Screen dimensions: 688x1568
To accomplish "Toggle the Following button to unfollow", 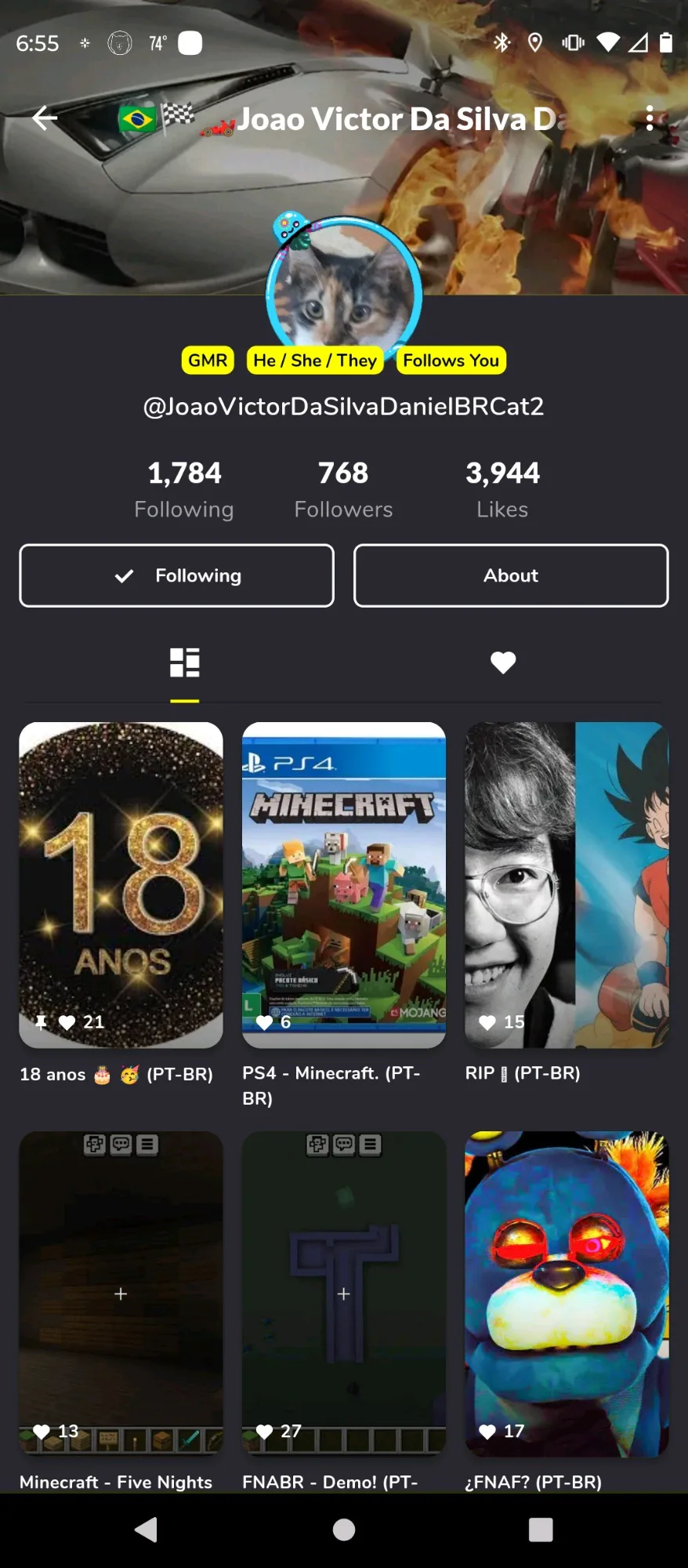I will pyautogui.click(x=177, y=575).
